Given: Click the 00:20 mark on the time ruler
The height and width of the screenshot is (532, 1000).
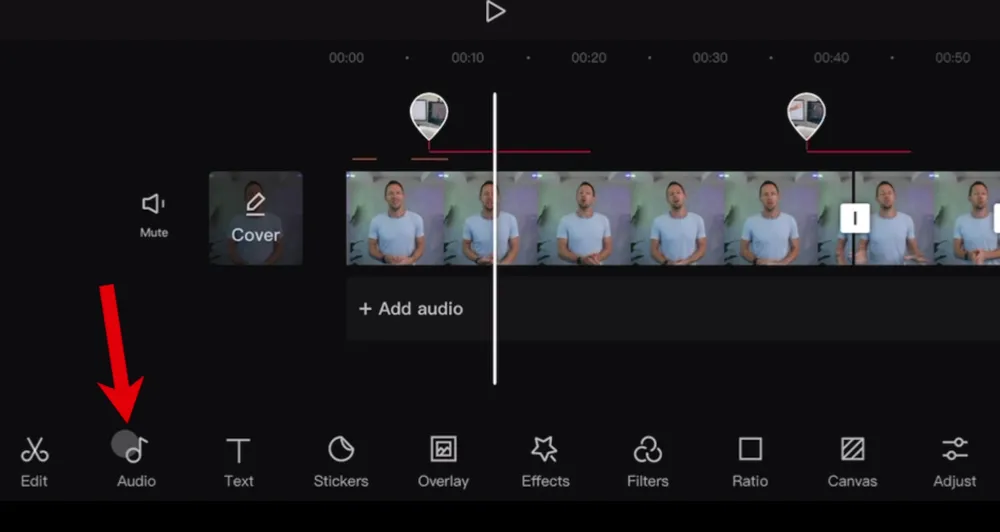Looking at the screenshot, I should pyautogui.click(x=589, y=58).
